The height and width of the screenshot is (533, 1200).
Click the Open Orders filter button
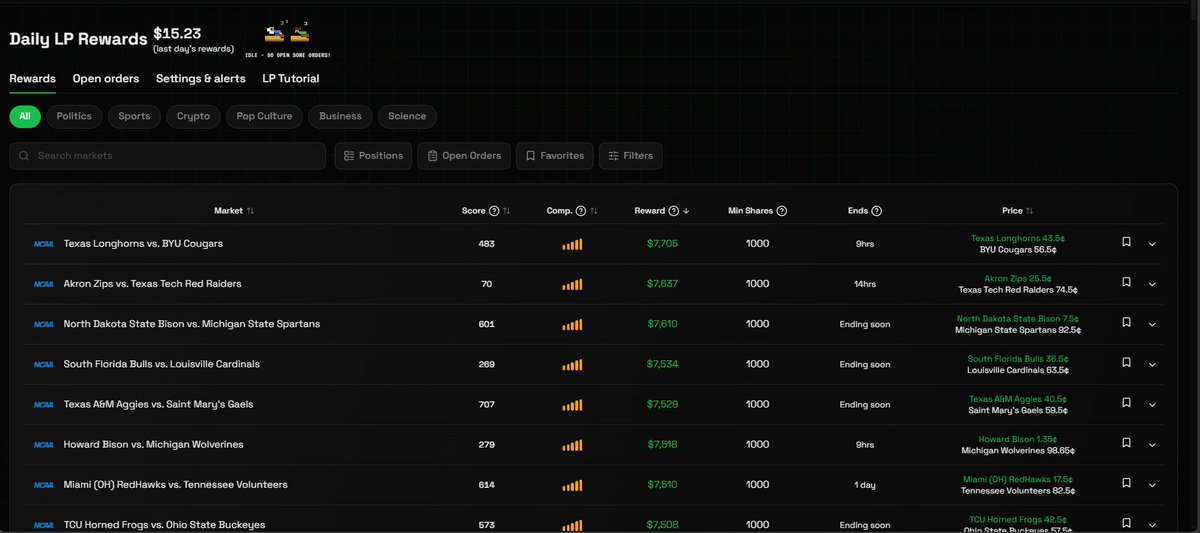pos(464,155)
